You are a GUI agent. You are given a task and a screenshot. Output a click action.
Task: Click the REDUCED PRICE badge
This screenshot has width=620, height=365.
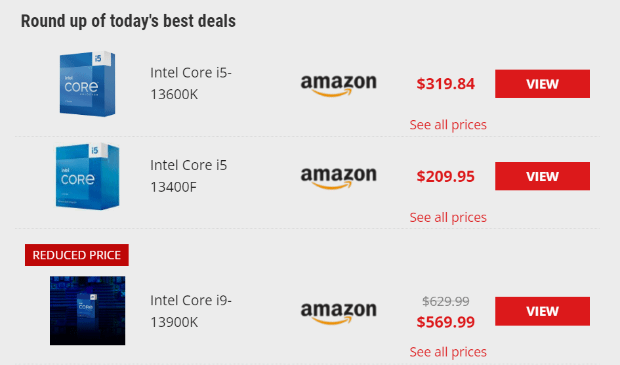[77, 255]
